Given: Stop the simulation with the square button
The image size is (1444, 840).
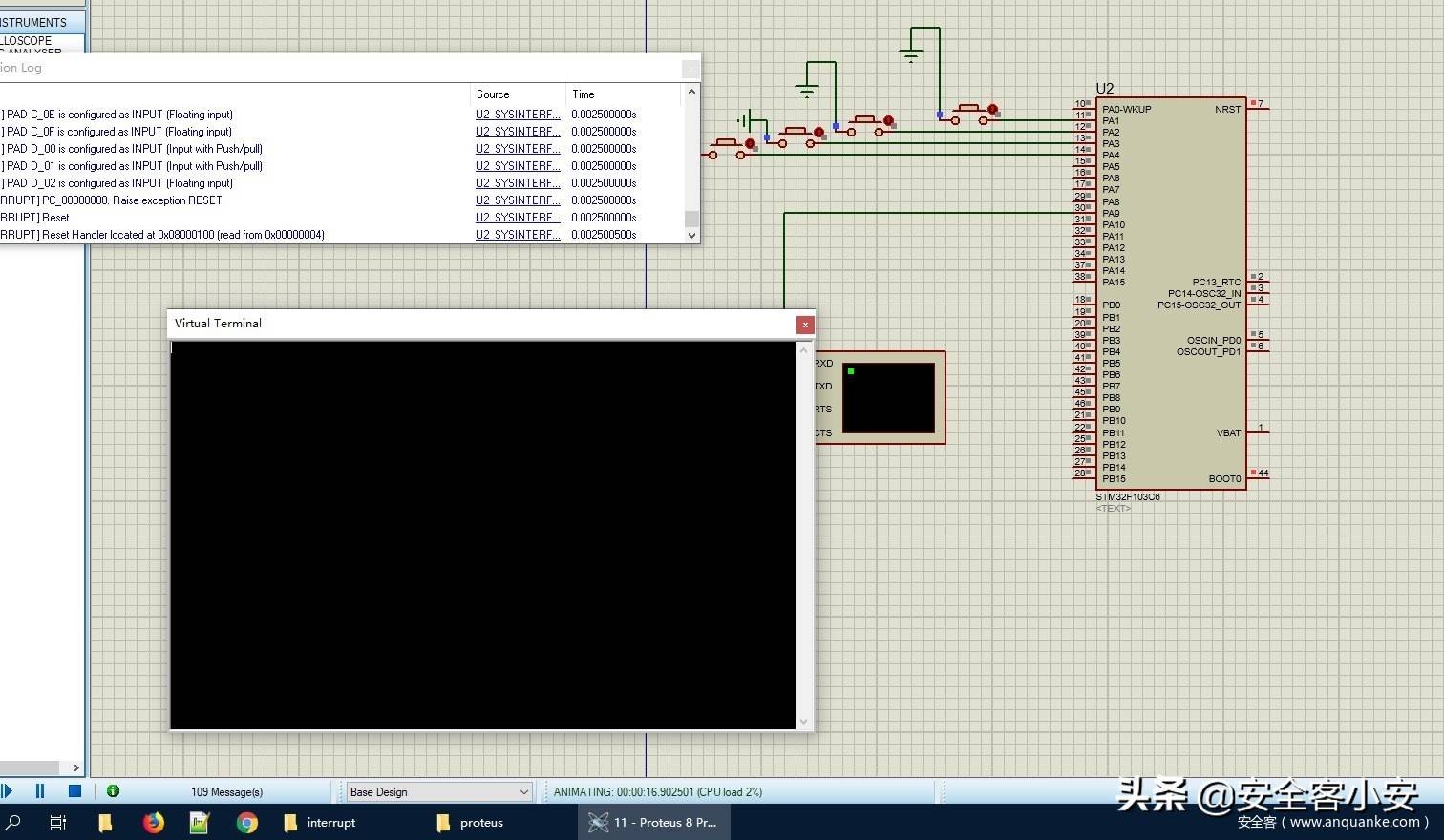Looking at the screenshot, I should pyautogui.click(x=74, y=790).
